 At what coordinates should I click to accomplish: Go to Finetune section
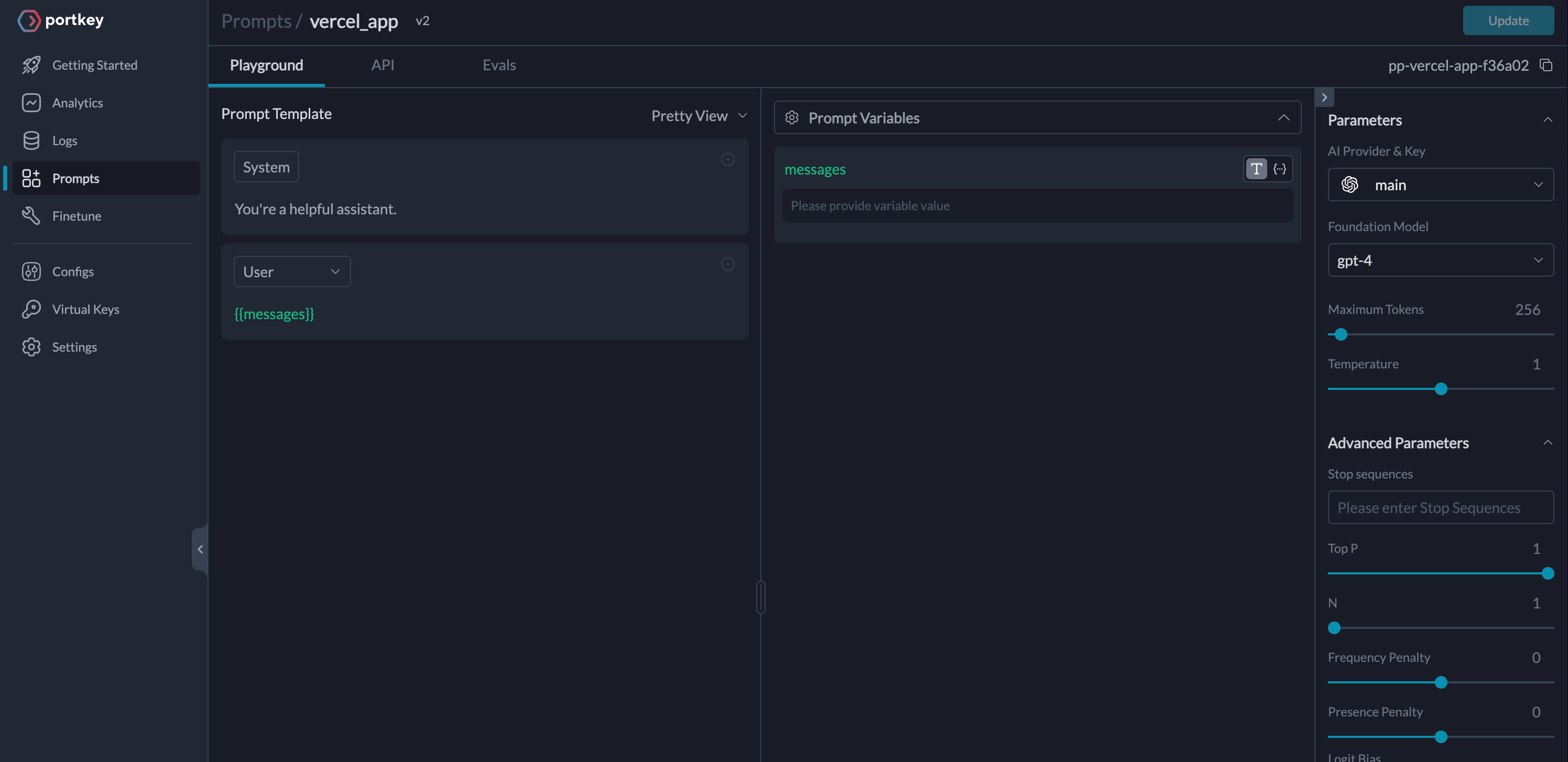(x=77, y=216)
